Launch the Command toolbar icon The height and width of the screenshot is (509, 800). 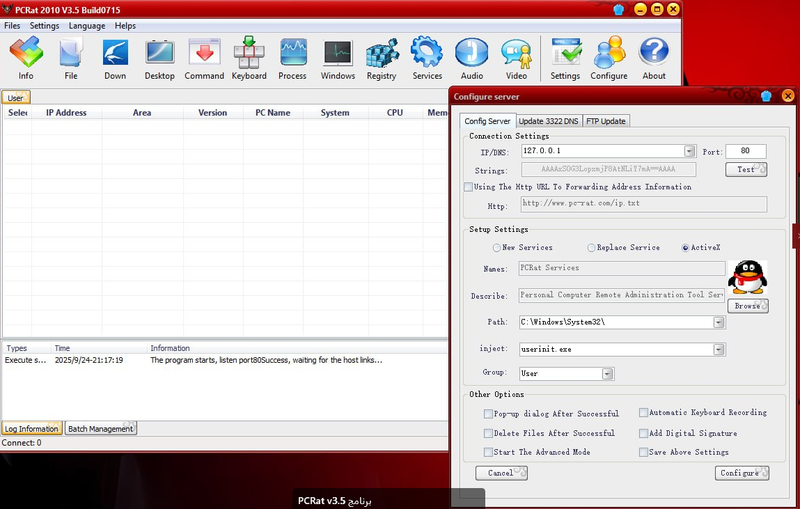point(204,58)
